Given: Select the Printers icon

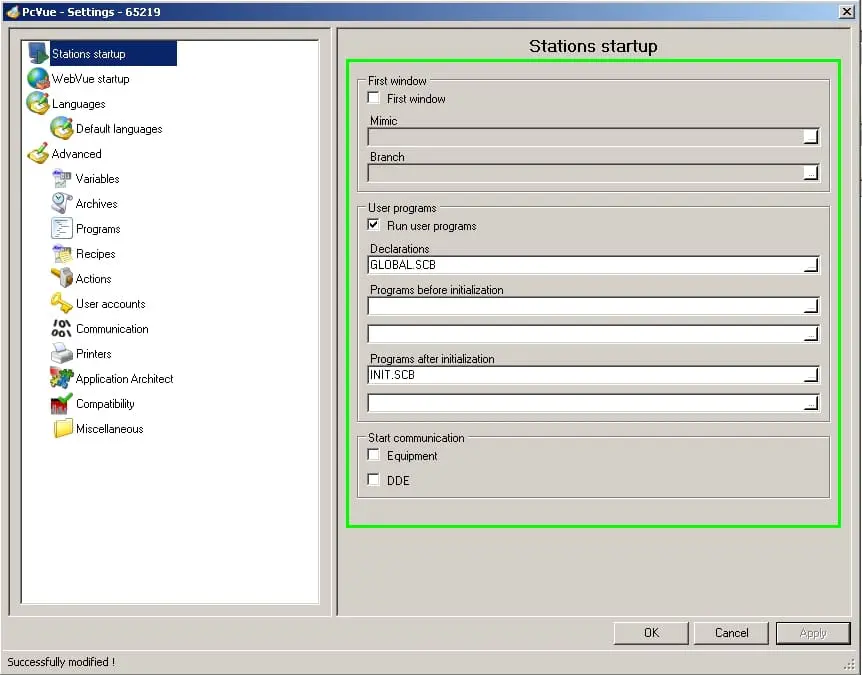Looking at the screenshot, I should (62, 354).
